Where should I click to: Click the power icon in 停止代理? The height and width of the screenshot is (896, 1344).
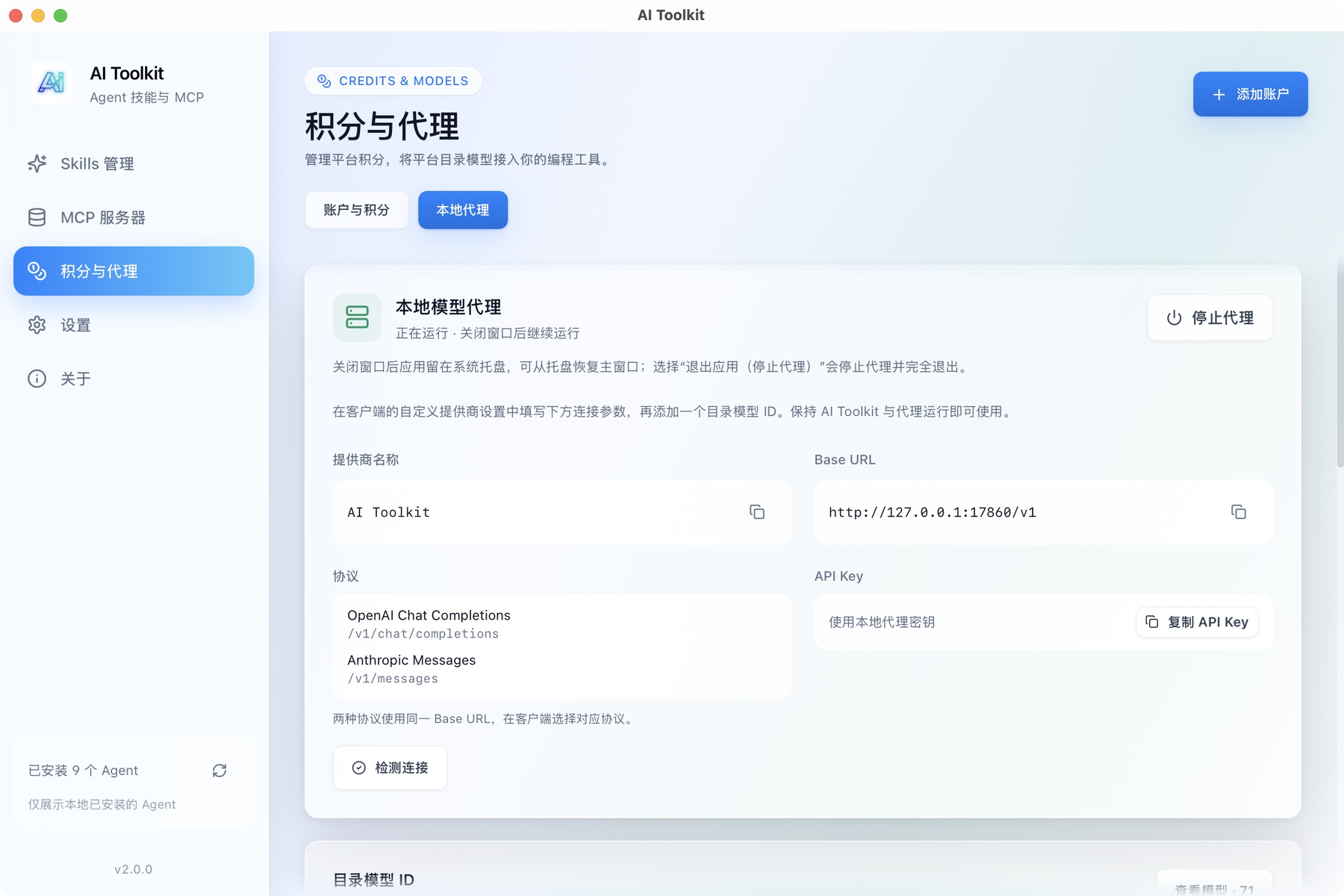(x=1175, y=318)
